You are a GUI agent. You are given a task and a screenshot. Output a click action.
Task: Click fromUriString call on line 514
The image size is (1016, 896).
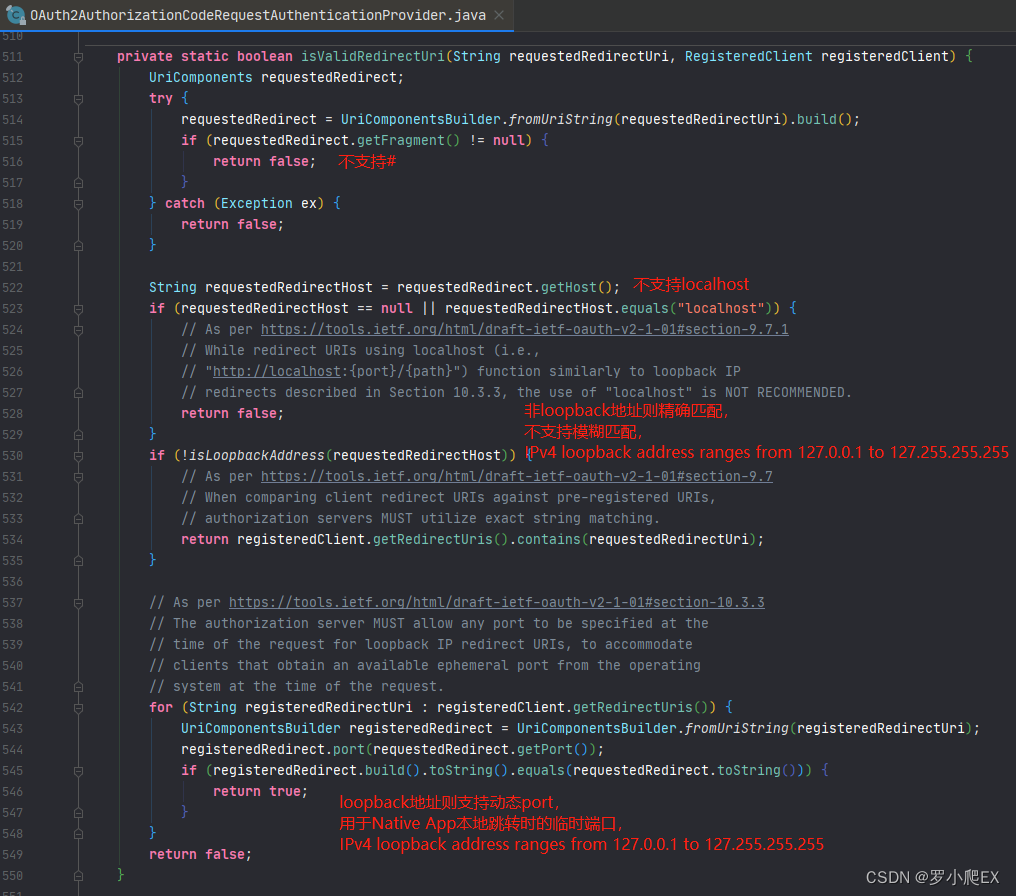tap(560, 119)
